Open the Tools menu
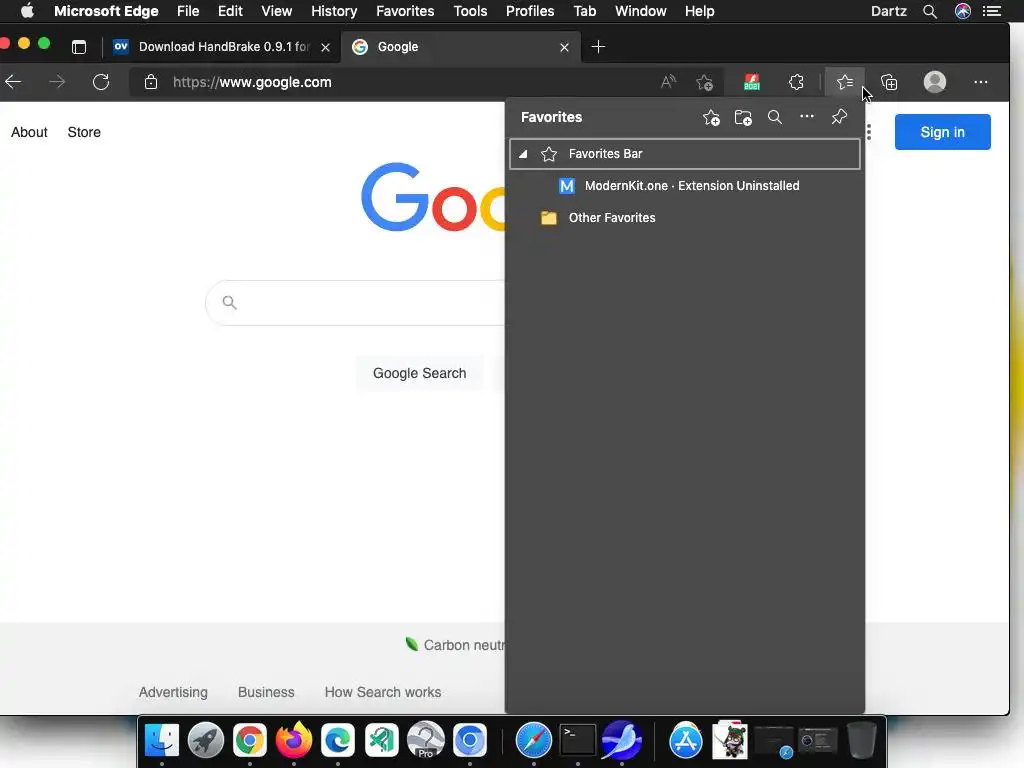The height and width of the screenshot is (768, 1024). click(x=470, y=11)
